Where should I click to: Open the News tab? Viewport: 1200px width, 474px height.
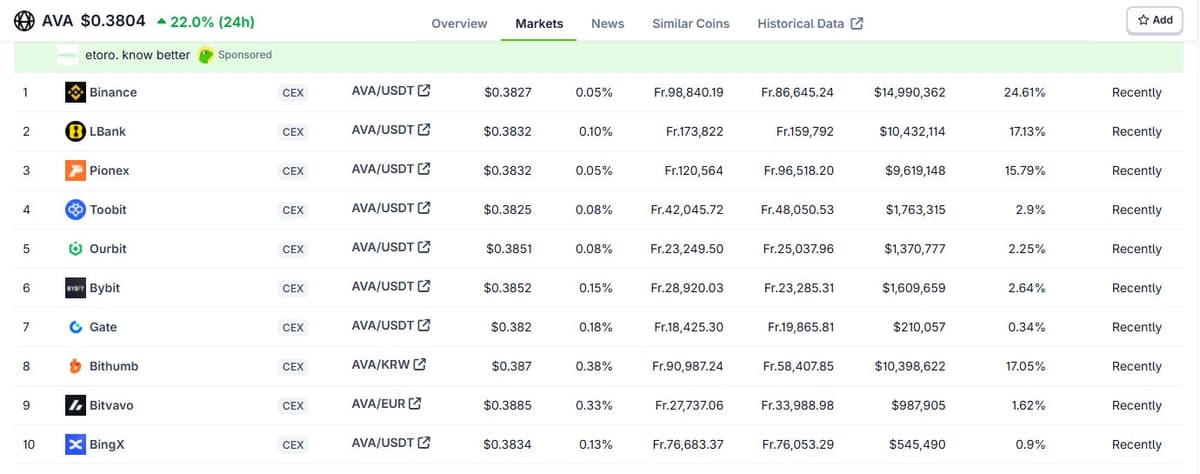tap(607, 23)
